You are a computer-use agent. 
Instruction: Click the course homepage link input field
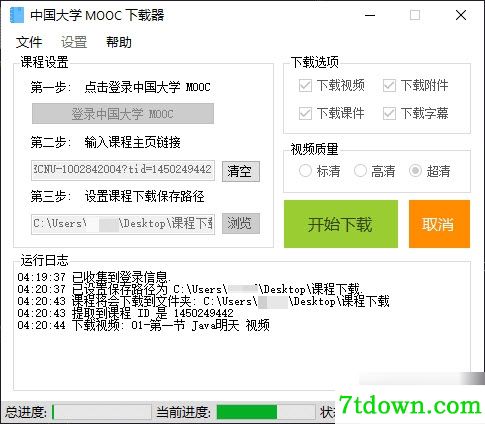(123, 170)
